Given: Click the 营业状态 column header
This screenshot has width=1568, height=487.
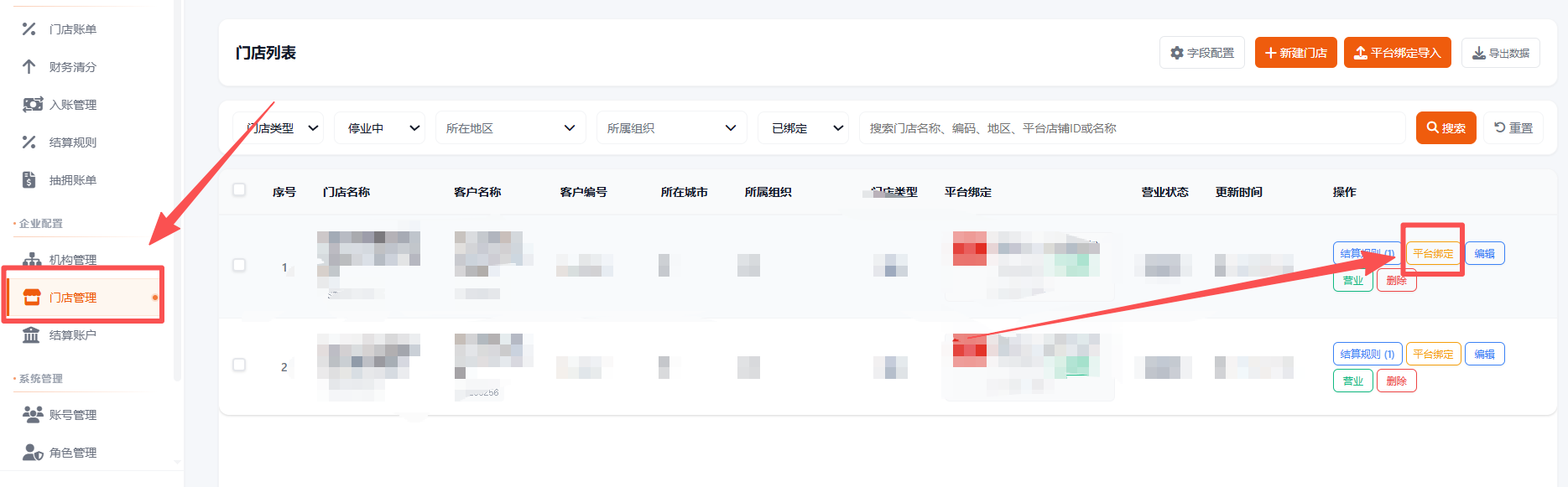Looking at the screenshot, I should pyautogui.click(x=1165, y=192).
